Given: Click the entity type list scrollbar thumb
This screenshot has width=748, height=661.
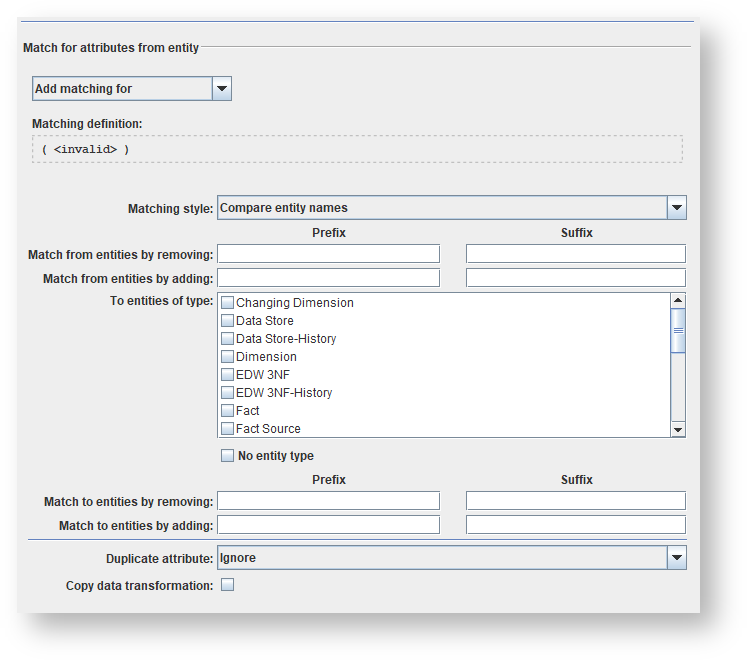Looking at the screenshot, I should click(x=678, y=330).
